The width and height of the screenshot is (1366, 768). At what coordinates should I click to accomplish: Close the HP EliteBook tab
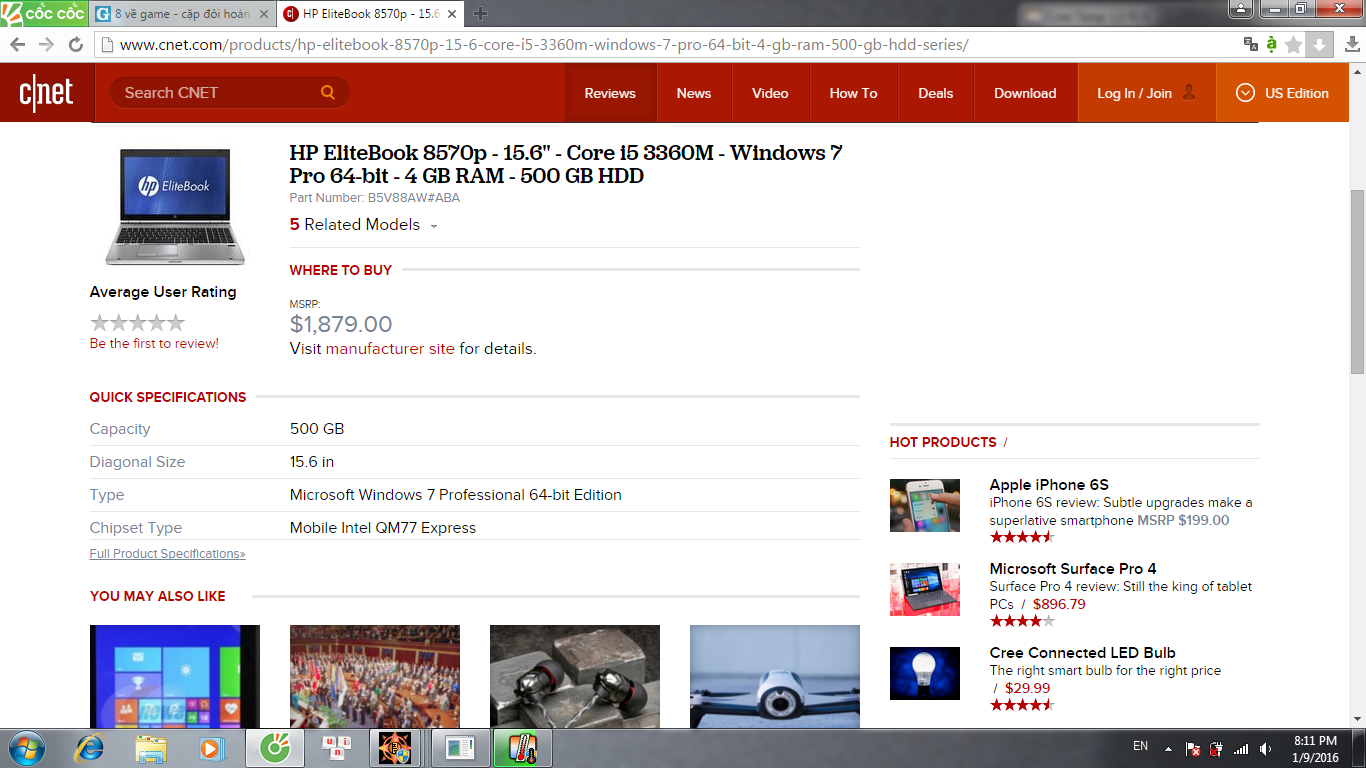click(453, 14)
